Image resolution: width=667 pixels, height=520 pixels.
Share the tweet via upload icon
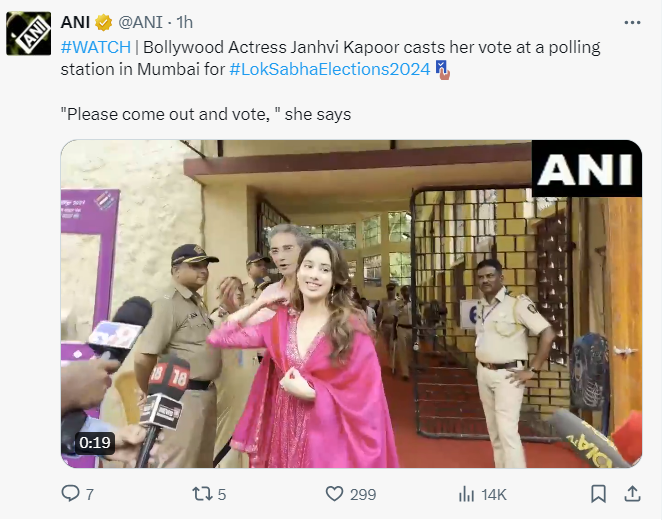632,494
